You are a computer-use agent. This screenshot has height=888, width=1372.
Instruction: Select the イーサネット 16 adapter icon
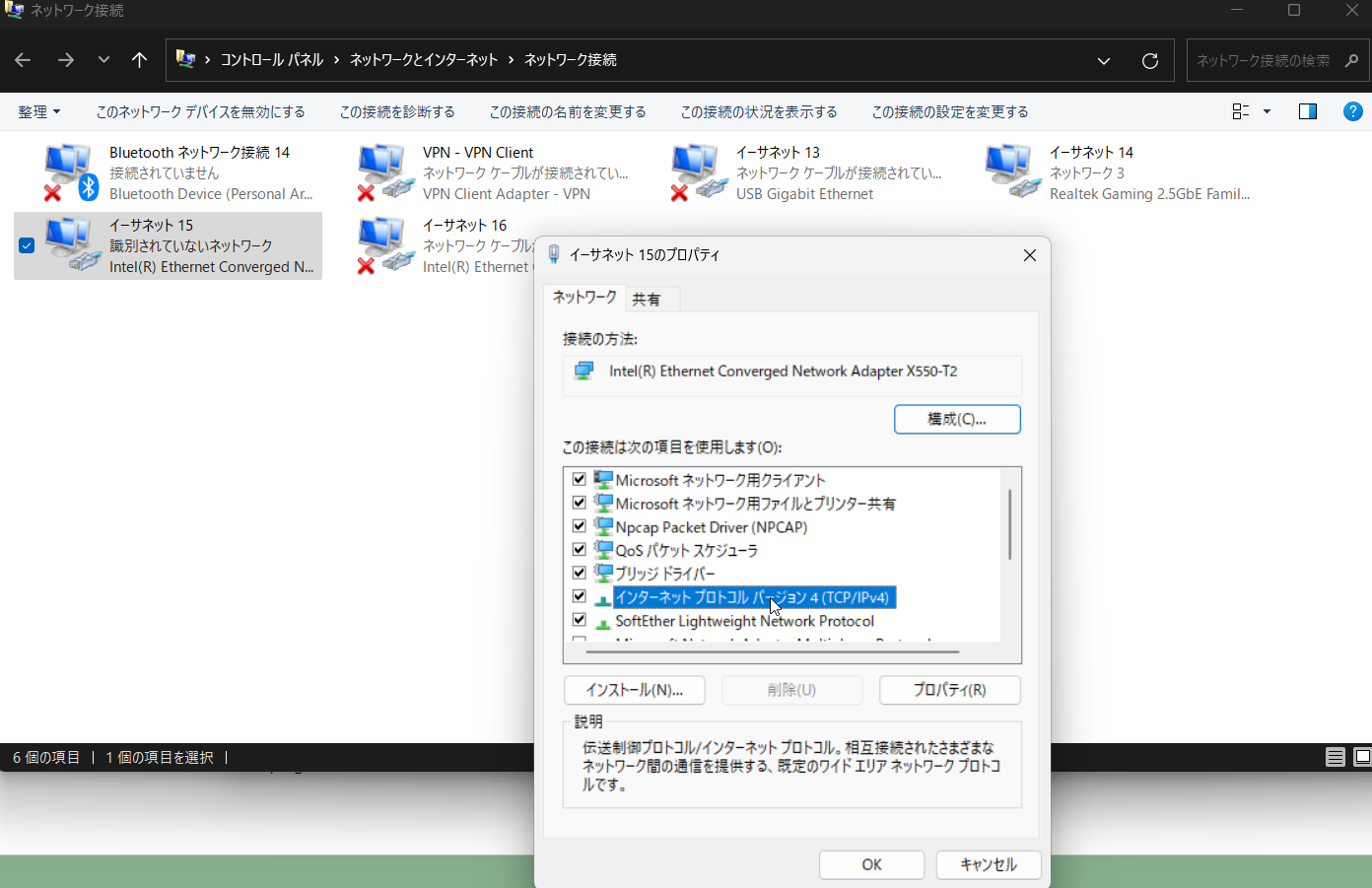point(384,245)
